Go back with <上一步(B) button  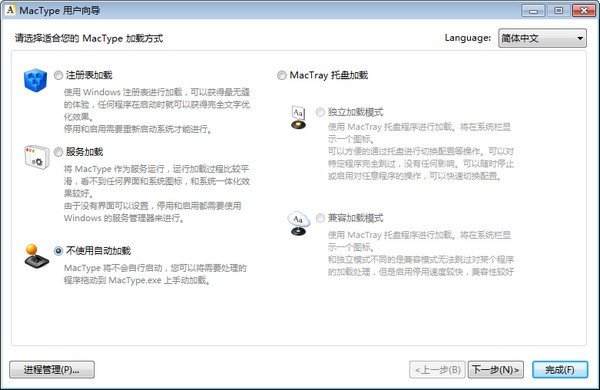click(x=437, y=370)
